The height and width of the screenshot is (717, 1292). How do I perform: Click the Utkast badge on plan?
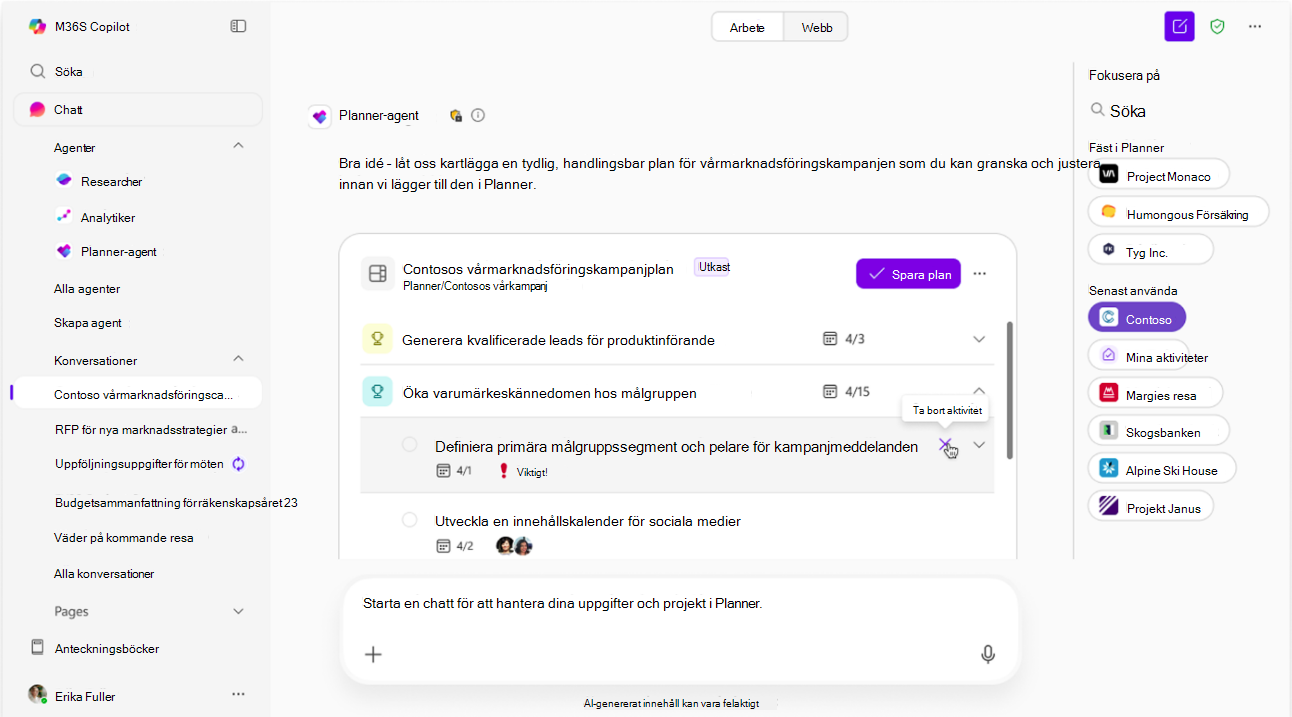712,267
